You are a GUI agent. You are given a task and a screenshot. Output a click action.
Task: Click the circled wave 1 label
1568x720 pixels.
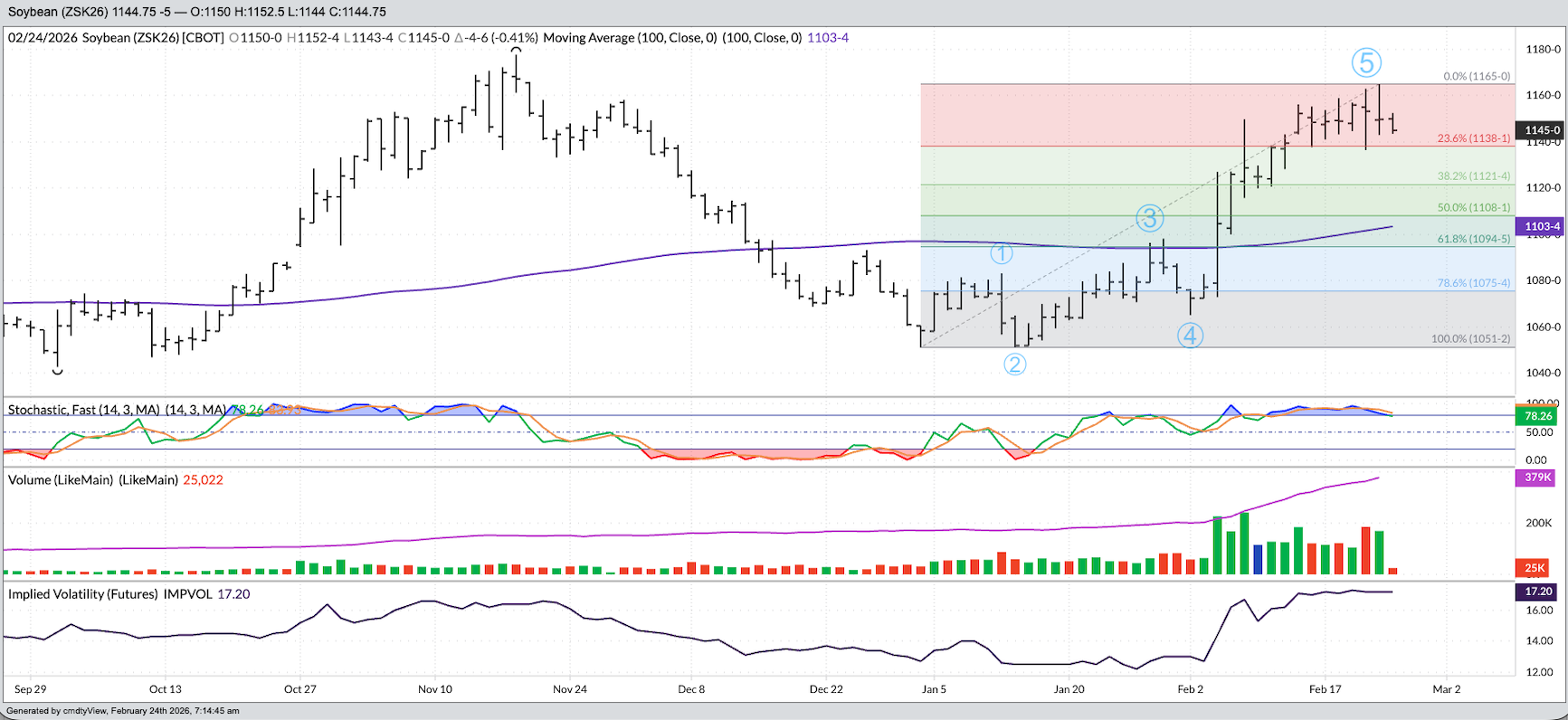click(x=1002, y=254)
